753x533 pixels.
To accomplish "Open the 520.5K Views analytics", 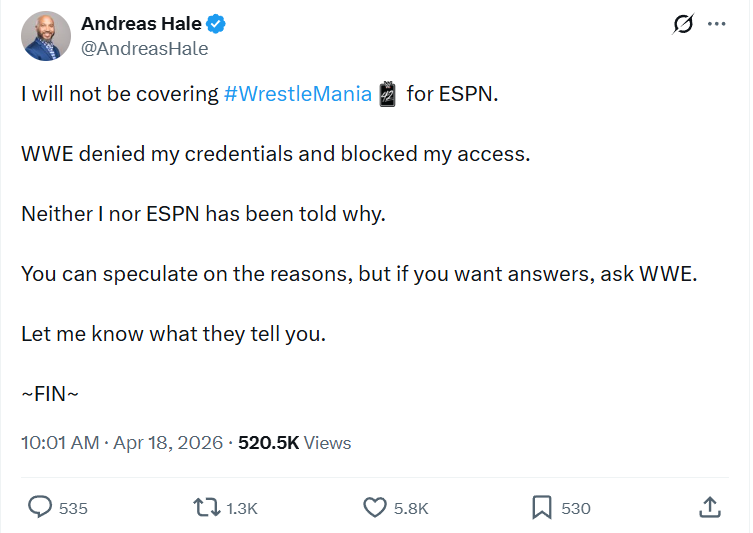I will coord(294,442).
